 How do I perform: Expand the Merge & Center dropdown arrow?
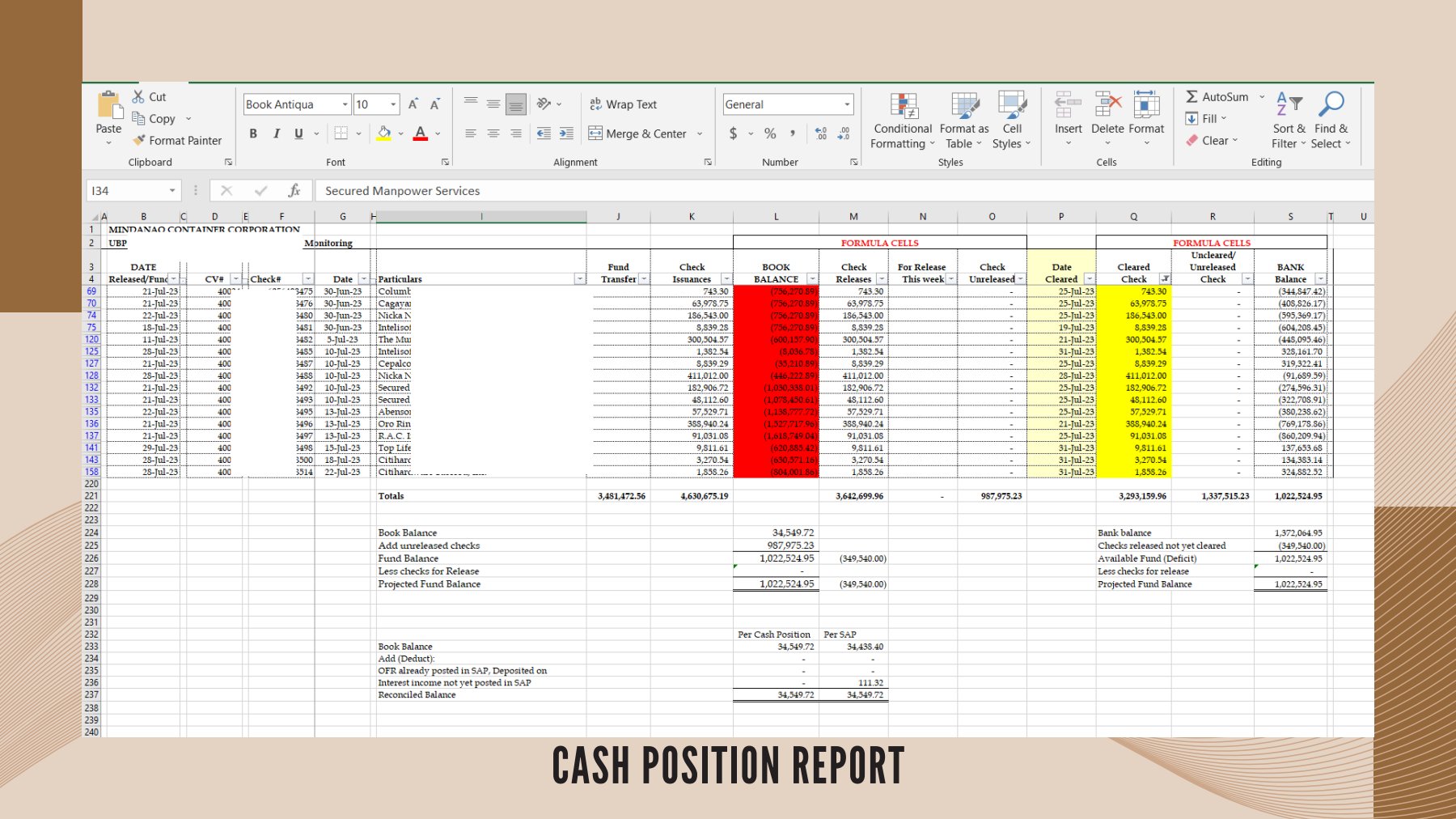click(x=700, y=134)
